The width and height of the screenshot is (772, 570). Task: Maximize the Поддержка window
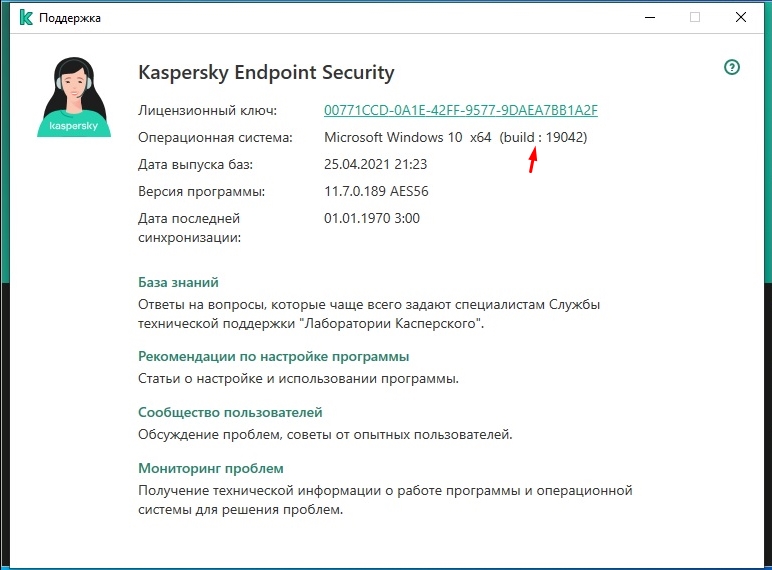(x=695, y=18)
